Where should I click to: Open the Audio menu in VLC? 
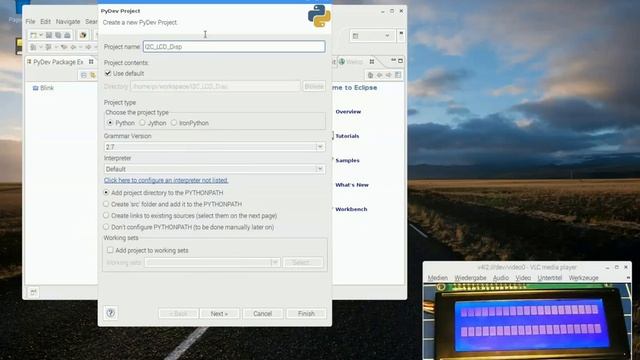[501, 278]
